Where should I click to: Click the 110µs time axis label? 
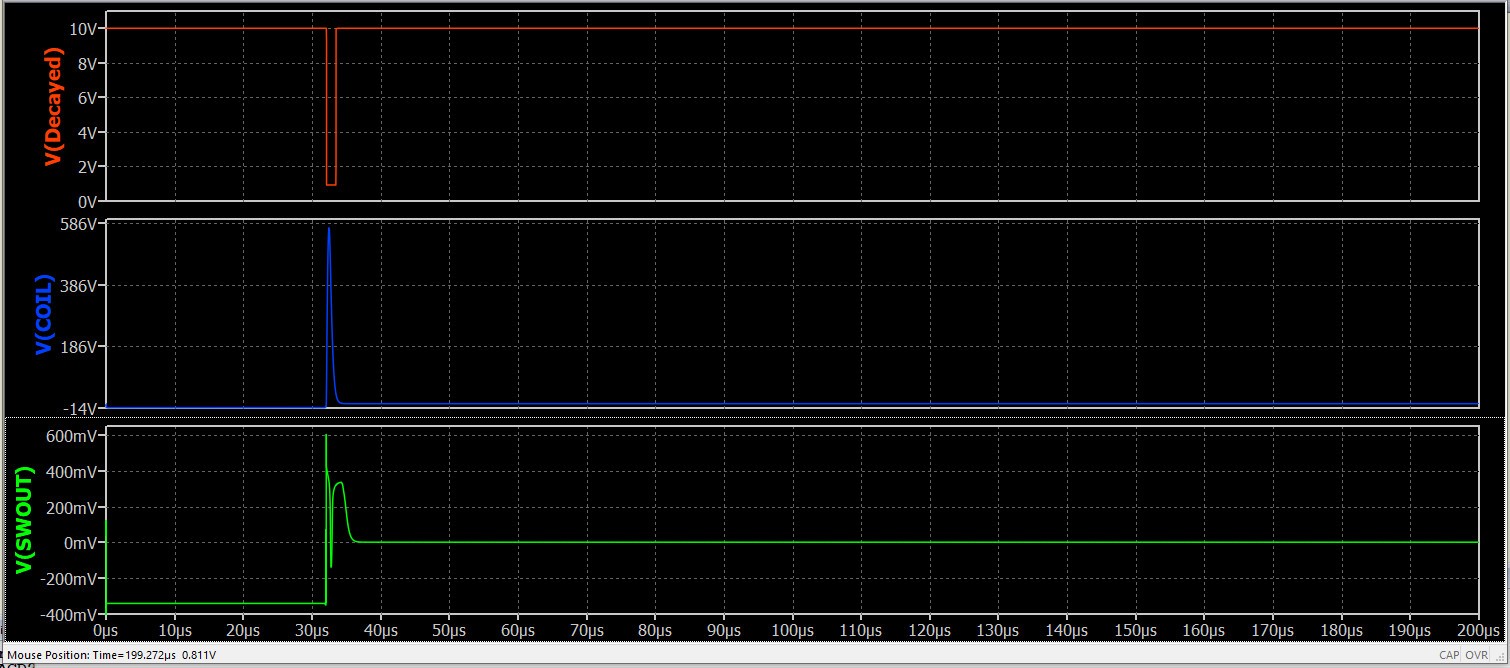tap(861, 631)
